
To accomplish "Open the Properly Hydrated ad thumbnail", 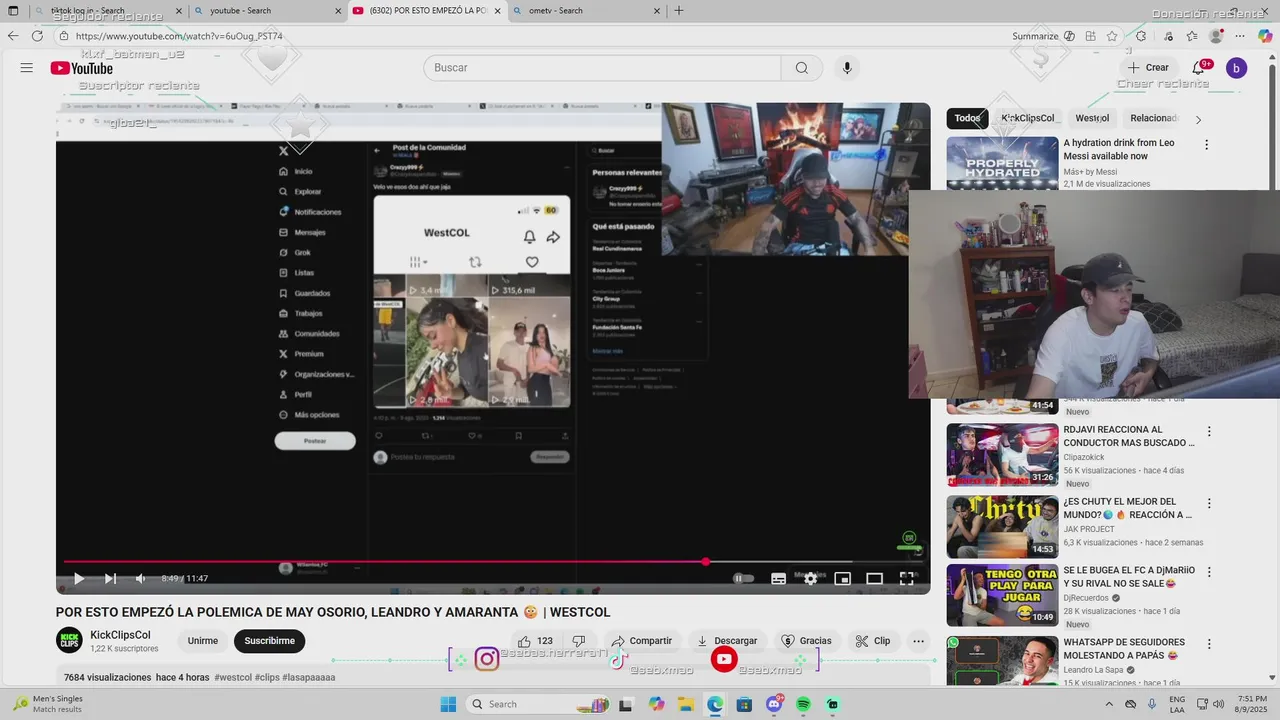I will point(1002,163).
